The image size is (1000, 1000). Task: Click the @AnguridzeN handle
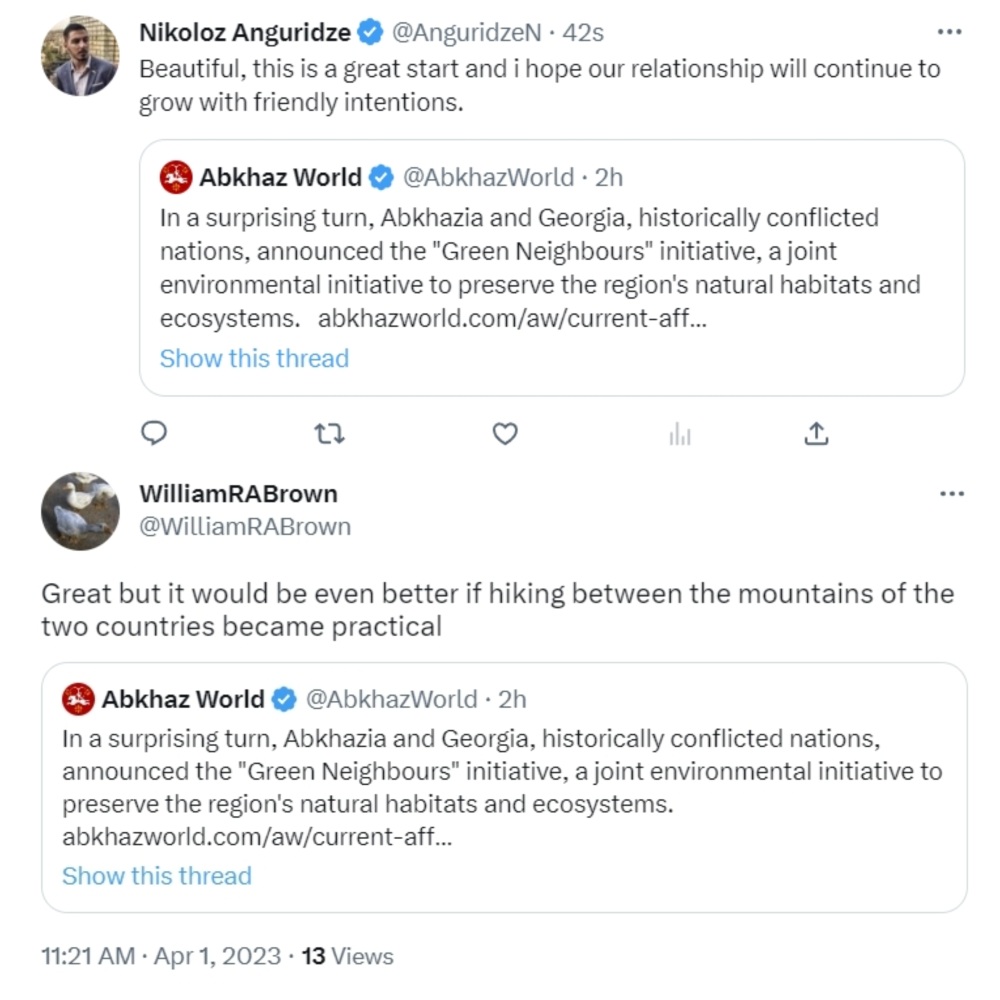pos(466,33)
